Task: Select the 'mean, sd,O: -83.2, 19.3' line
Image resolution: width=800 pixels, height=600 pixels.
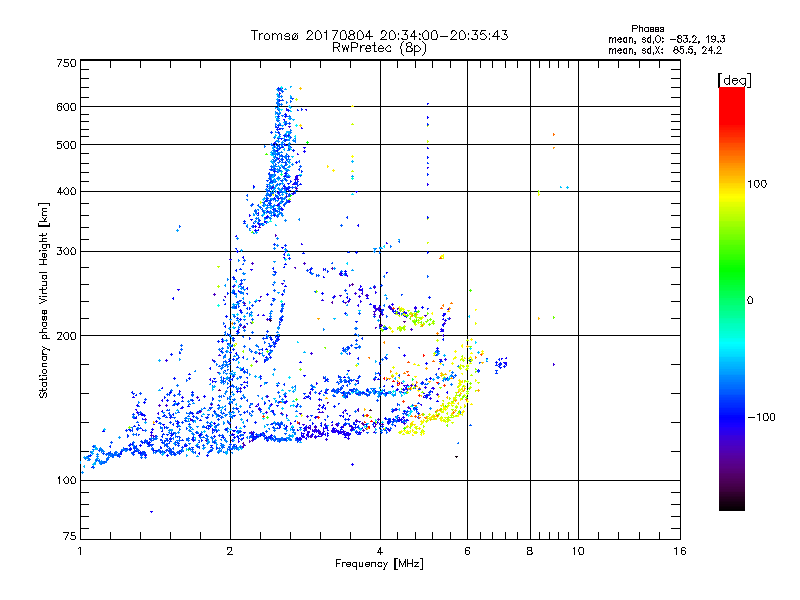Action: click(x=666, y=39)
